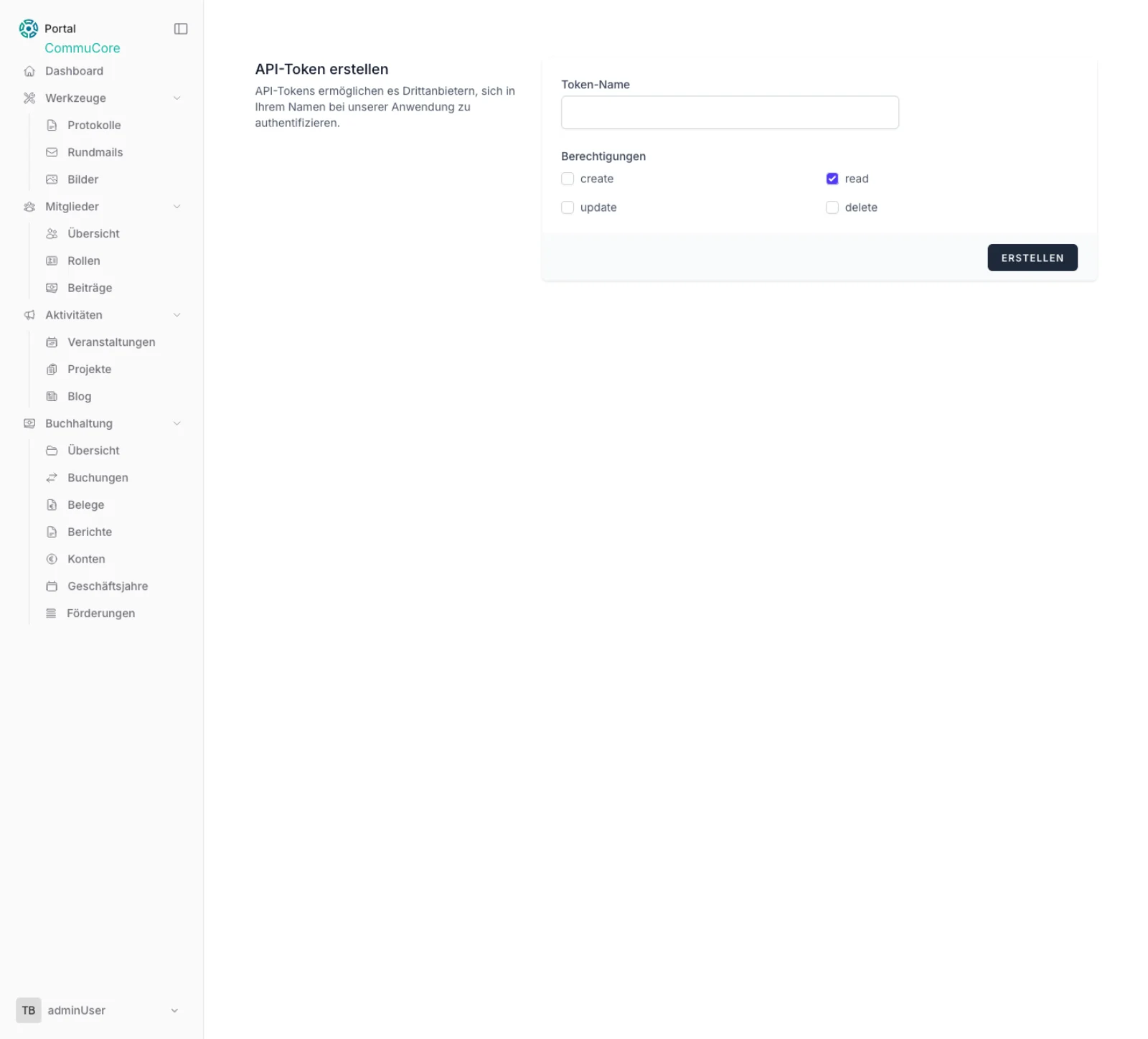Viewport: 1148px width, 1039px height.
Task: Navigate to Buchungen
Action: 113,478
